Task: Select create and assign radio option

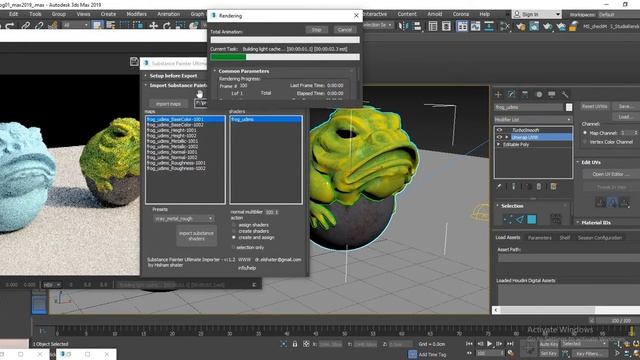Action: pos(234,237)
